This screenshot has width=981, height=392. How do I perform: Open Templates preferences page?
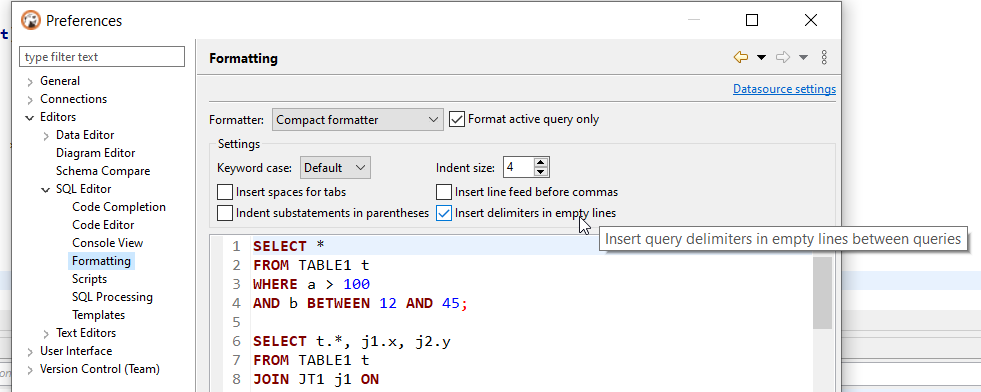click(98, 315)
